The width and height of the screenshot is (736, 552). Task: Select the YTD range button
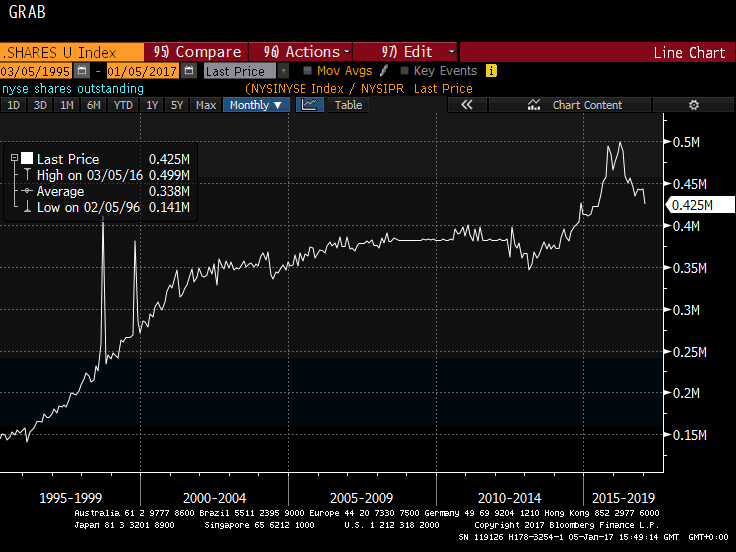pyautogui.click(x=123, y=105)
